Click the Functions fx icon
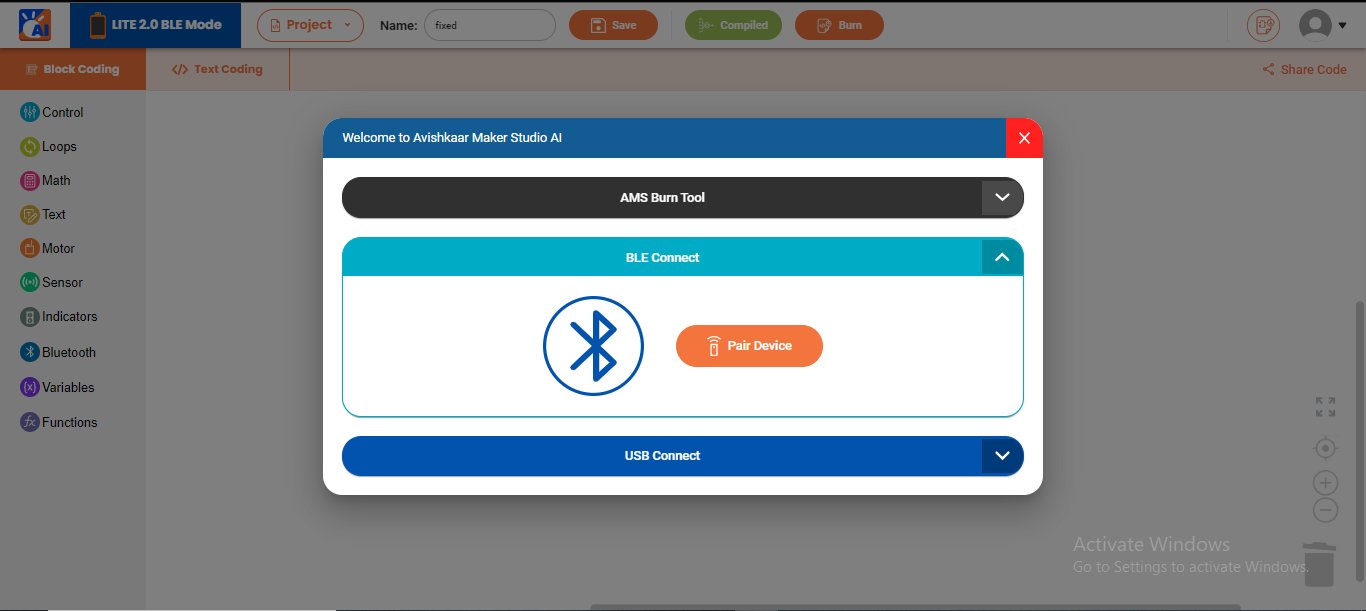Screen dimensions: 1366x611 [30, 422]
